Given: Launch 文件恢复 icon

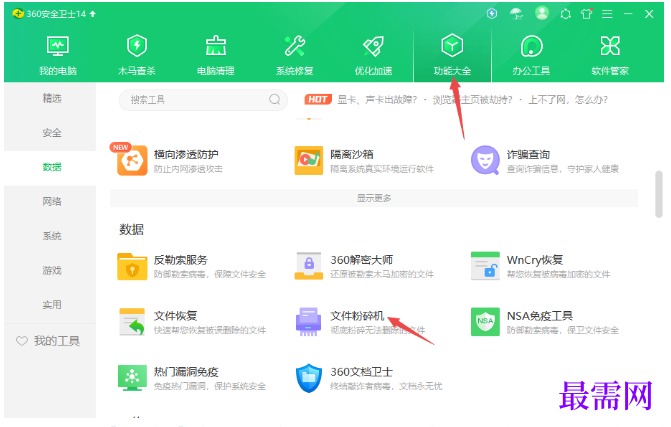Looking at the screenshot, I should click(132, 322).
